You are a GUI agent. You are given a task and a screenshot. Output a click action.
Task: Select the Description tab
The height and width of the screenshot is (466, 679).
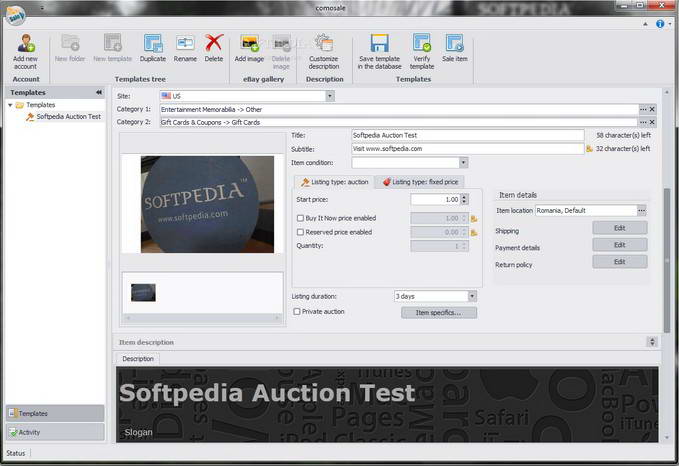point(138,359)
